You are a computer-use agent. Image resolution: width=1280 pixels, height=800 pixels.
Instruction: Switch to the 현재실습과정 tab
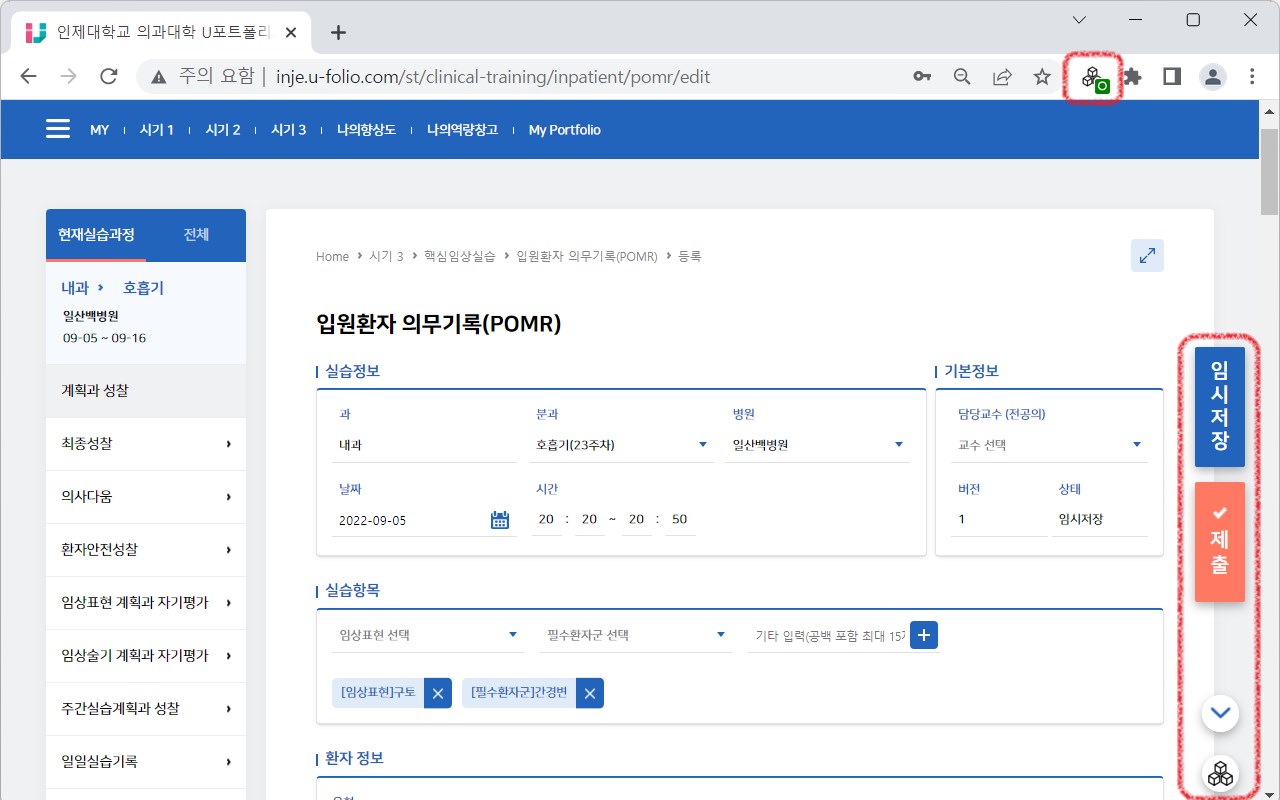(96, 235)
